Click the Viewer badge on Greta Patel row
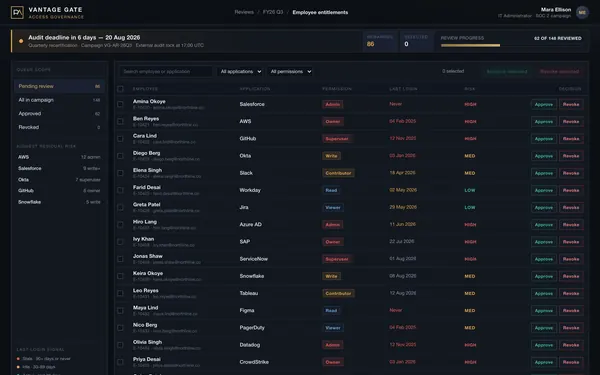This screenshot has width=600, height=375. point(333,208)
